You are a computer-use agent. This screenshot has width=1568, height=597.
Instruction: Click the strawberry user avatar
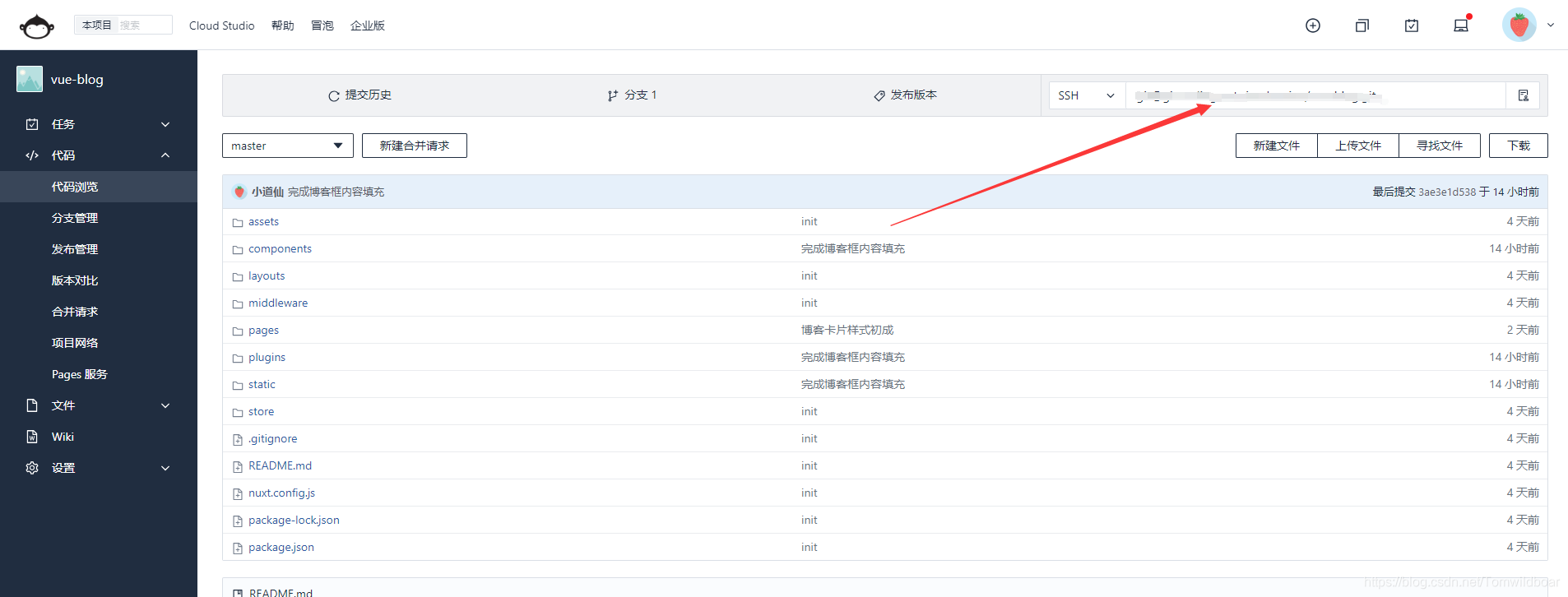[1519, 25]
